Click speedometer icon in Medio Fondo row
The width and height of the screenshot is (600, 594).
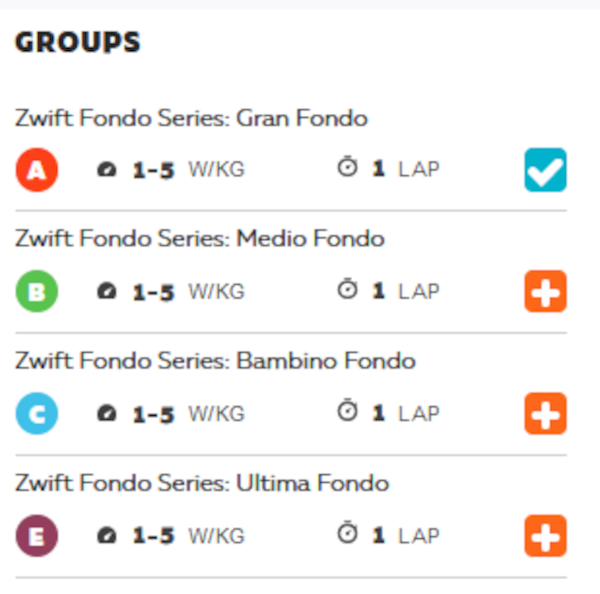[107, 291]
